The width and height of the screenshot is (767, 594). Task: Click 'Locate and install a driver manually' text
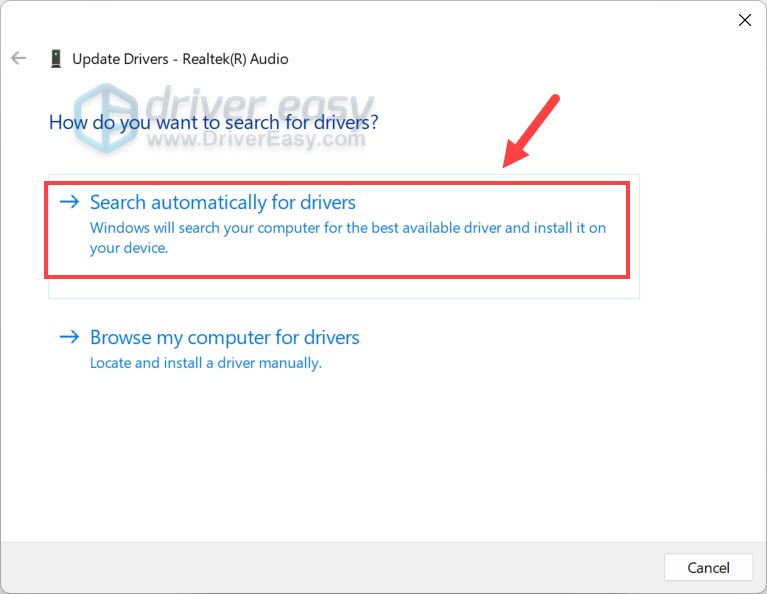[206, 363]
